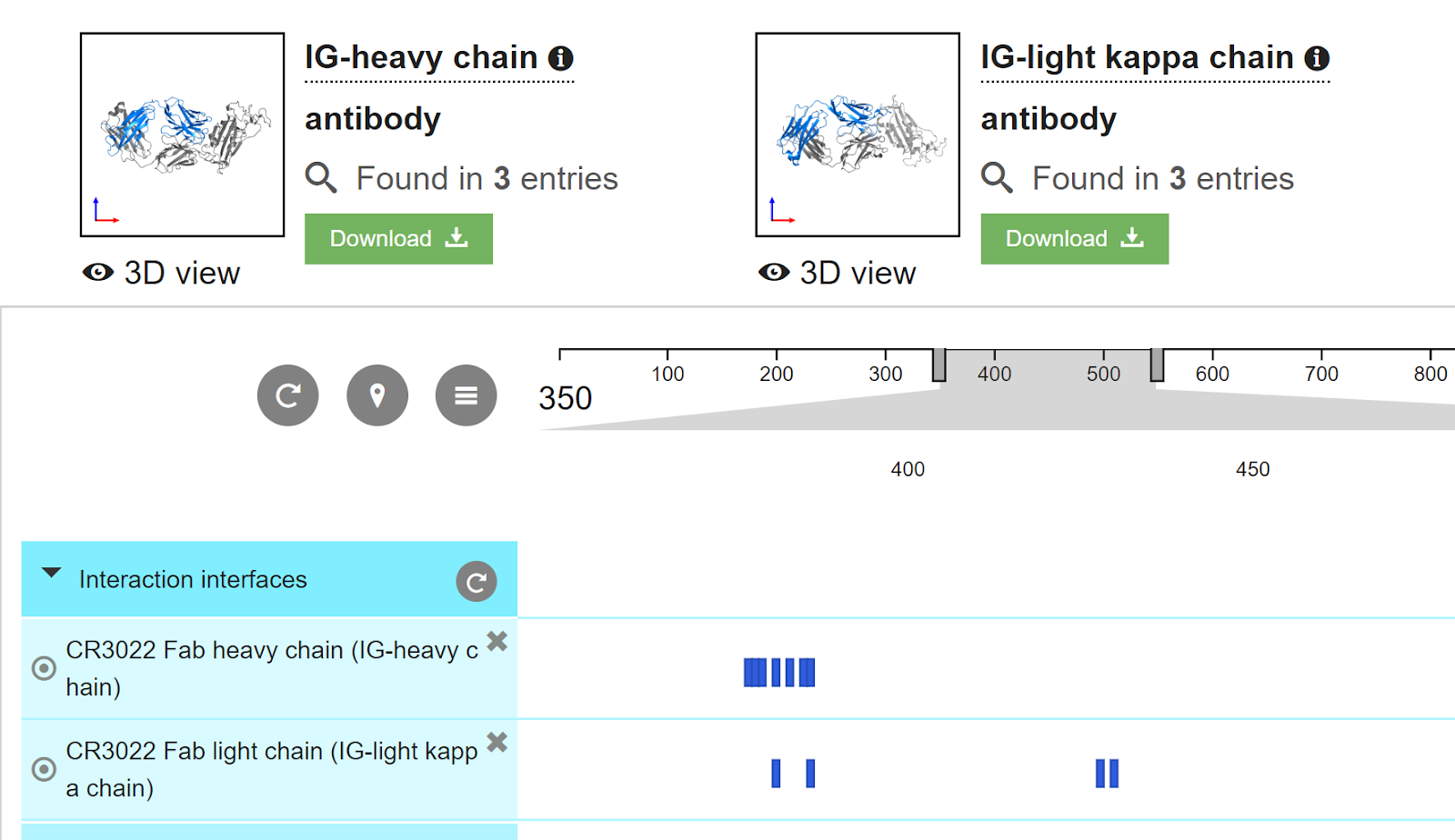Click the round refresh button in the viewer toolbar

288,395
